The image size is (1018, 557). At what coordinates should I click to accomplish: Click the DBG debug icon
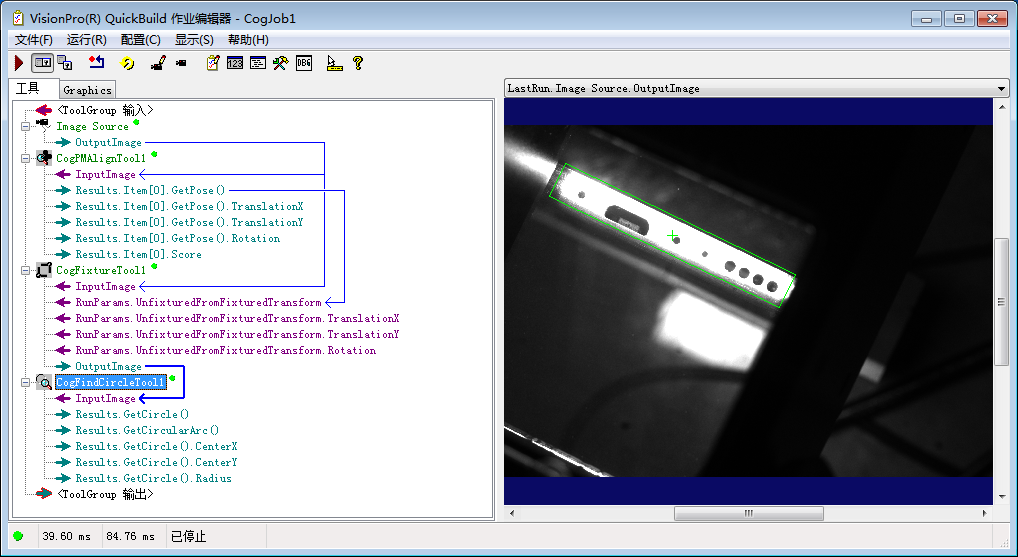click(305, 63)
